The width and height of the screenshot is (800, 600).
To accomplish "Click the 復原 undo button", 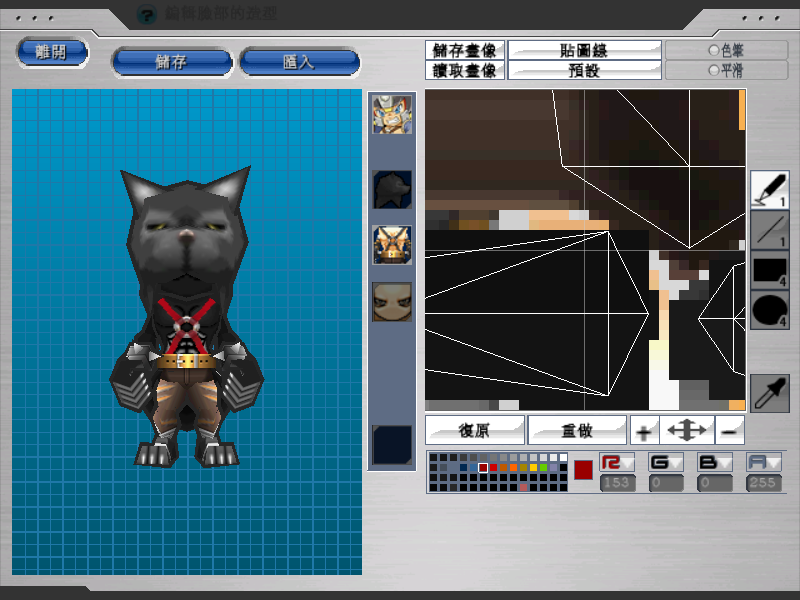I will (475, 430).
